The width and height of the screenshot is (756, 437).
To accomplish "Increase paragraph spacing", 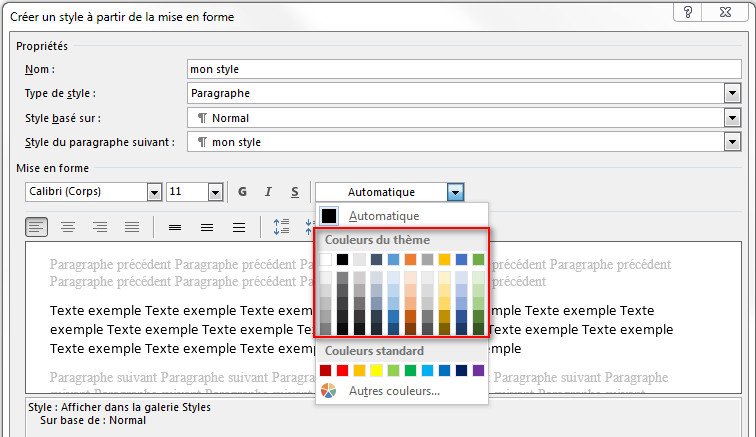I will point(281,228).
